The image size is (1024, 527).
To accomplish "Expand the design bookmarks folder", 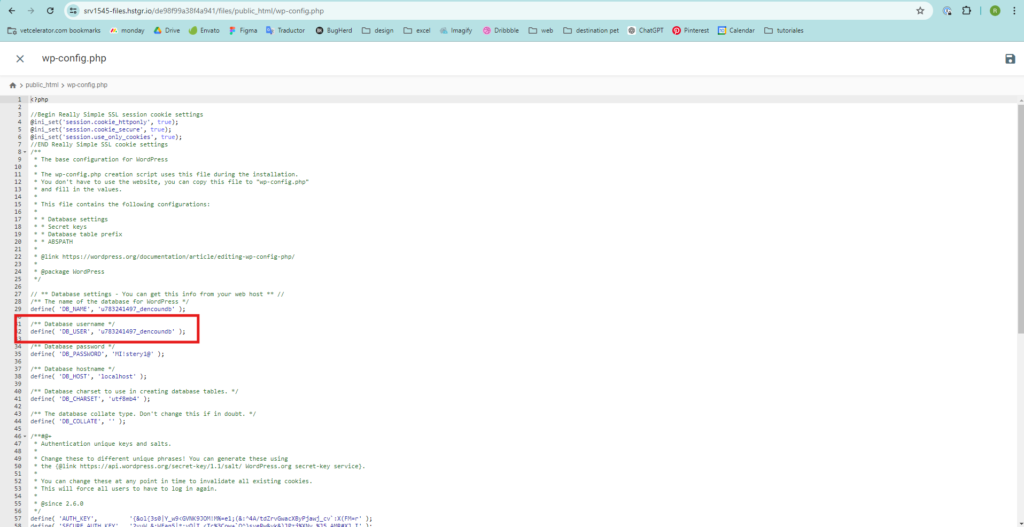I will 378,31.
